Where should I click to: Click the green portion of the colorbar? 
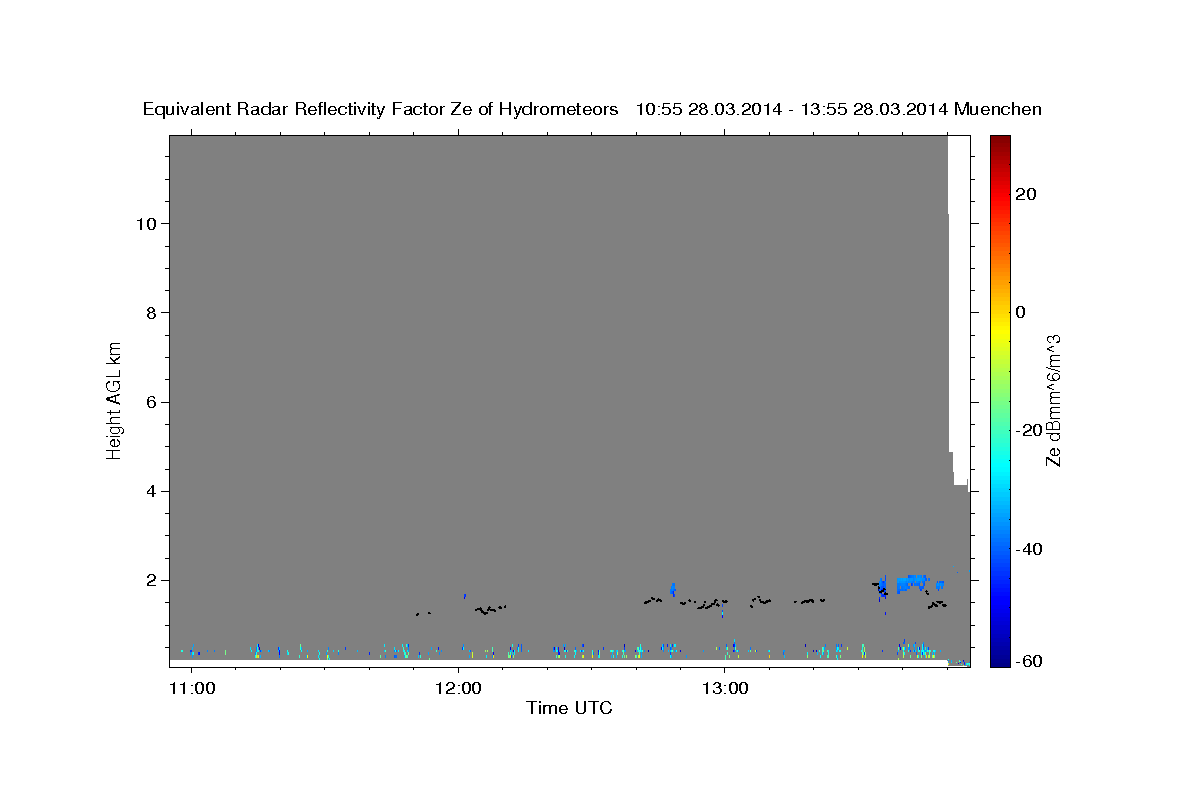[1000, 400]
